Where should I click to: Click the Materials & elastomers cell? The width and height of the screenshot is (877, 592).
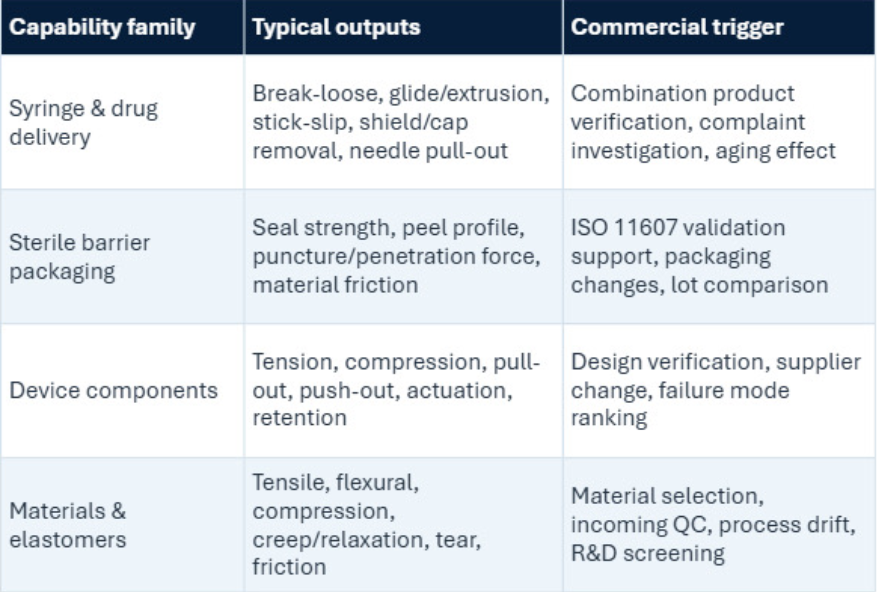point(122,525)
